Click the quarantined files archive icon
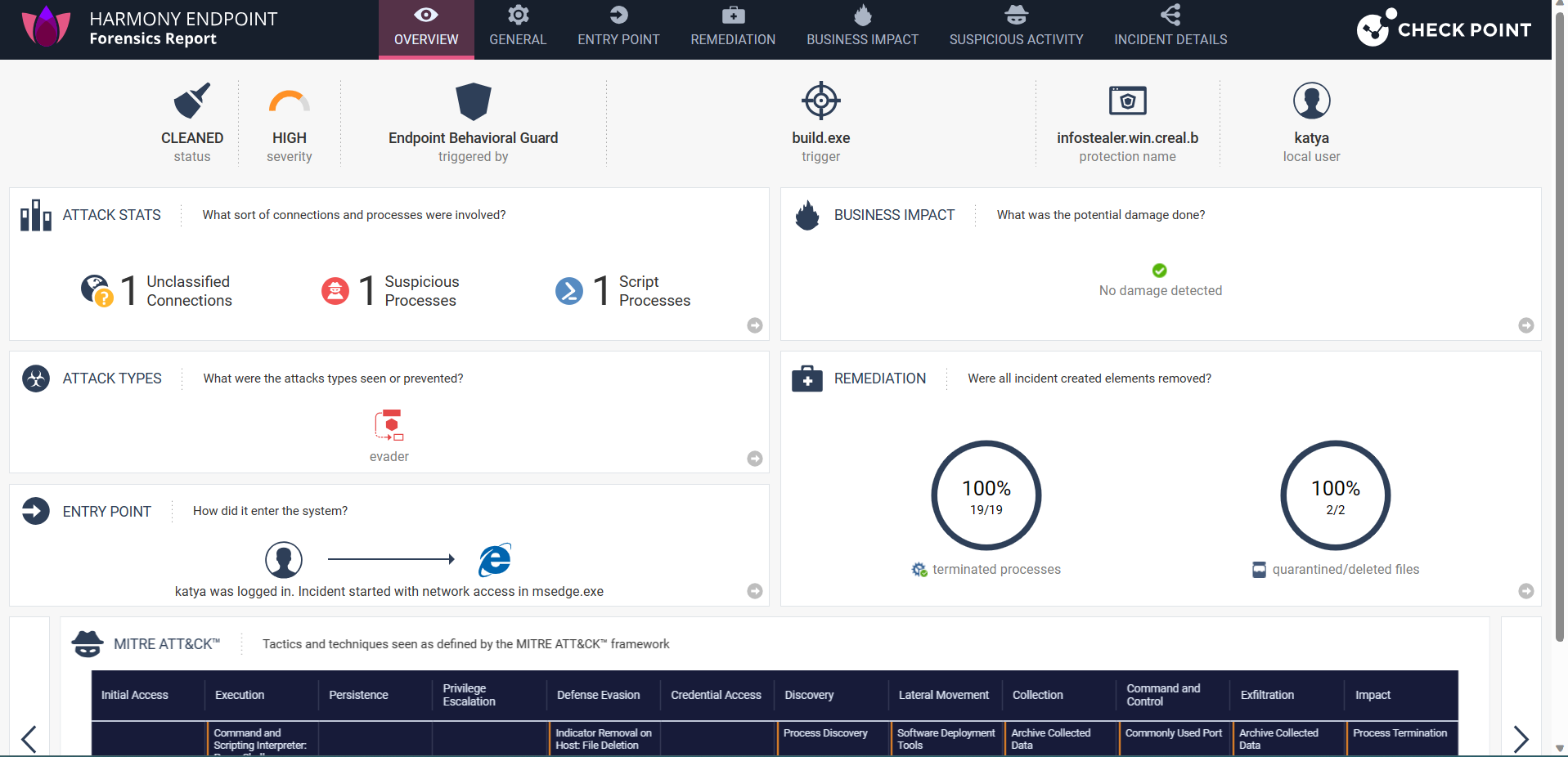1568x757 pixels. [x=1260, y=570]
